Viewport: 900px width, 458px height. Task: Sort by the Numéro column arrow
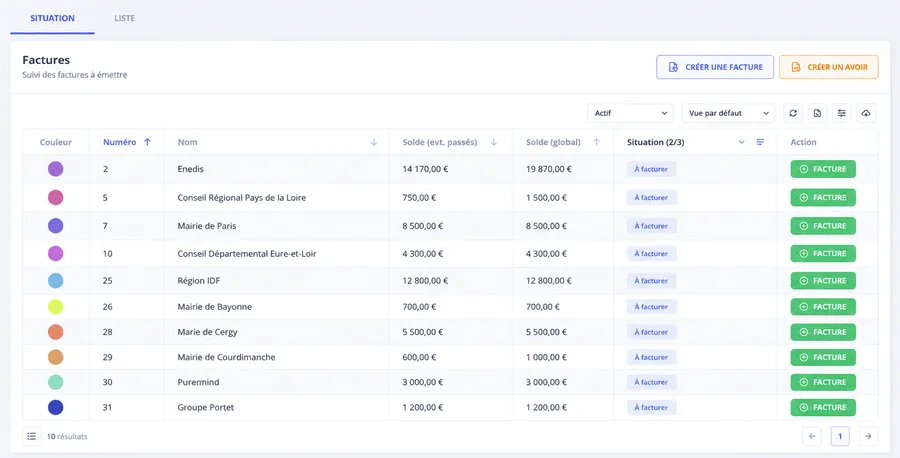coord(148,142)
